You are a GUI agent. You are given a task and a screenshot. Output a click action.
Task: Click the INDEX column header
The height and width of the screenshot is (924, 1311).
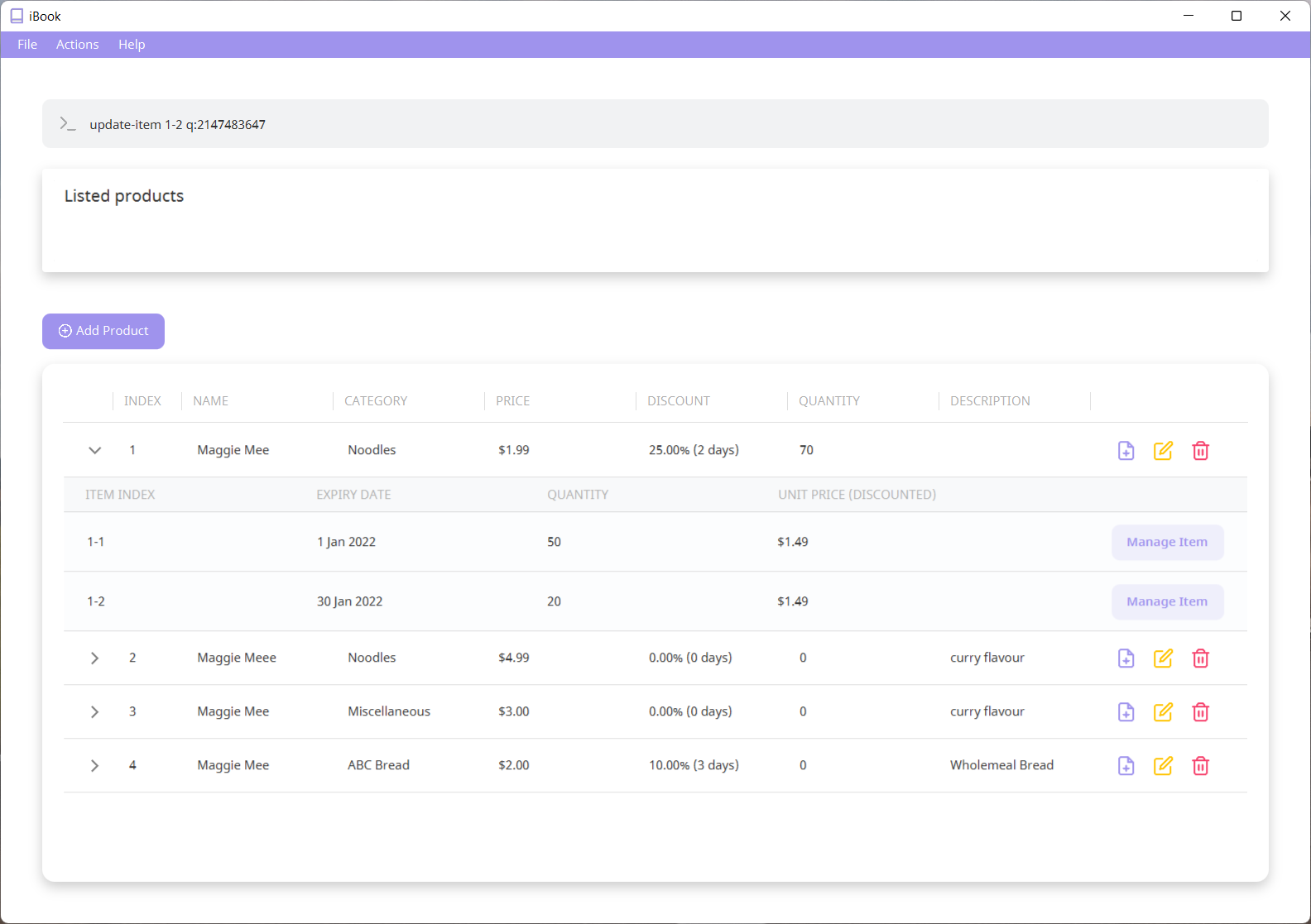142,401
